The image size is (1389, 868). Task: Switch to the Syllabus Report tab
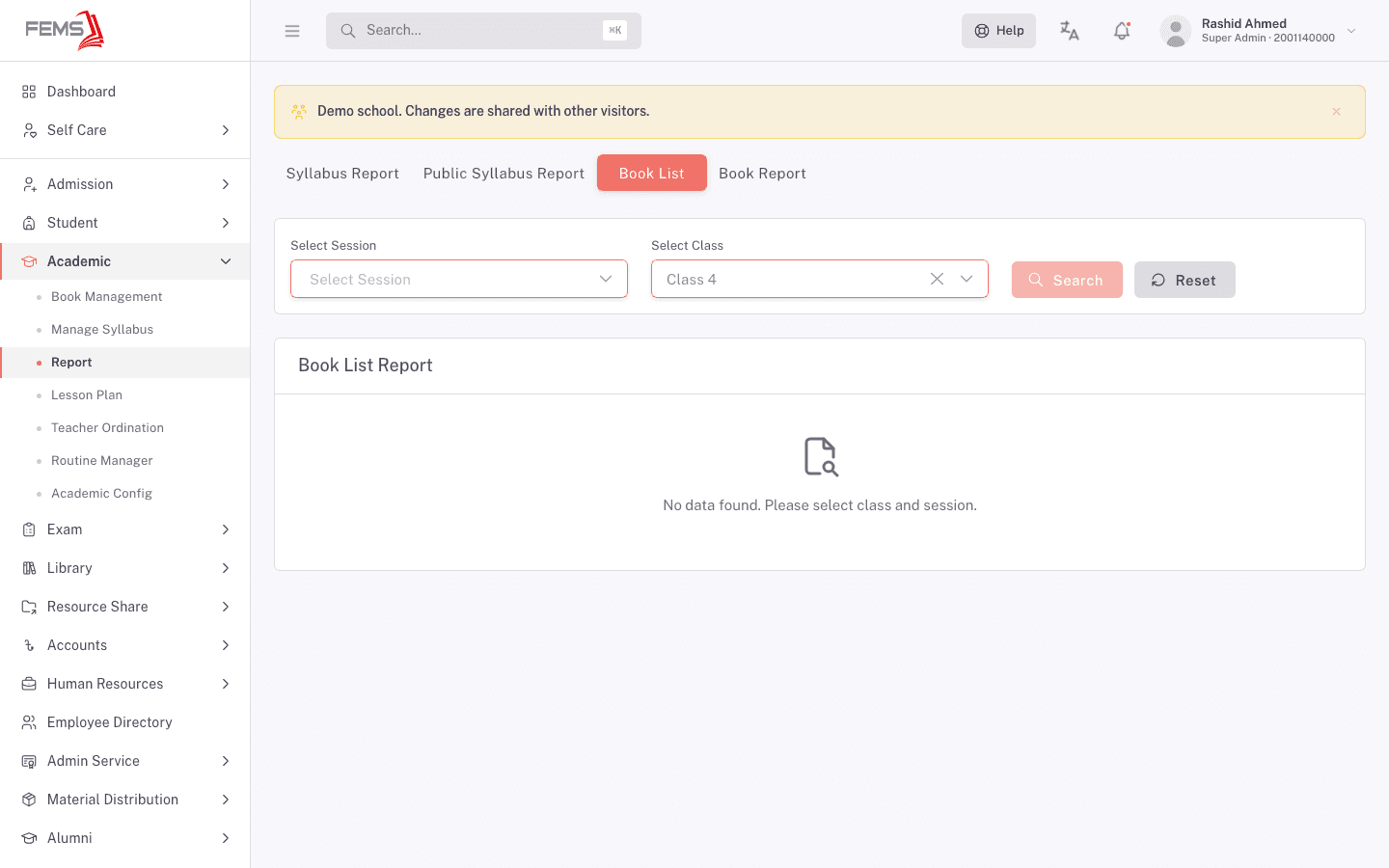[342, 174]
